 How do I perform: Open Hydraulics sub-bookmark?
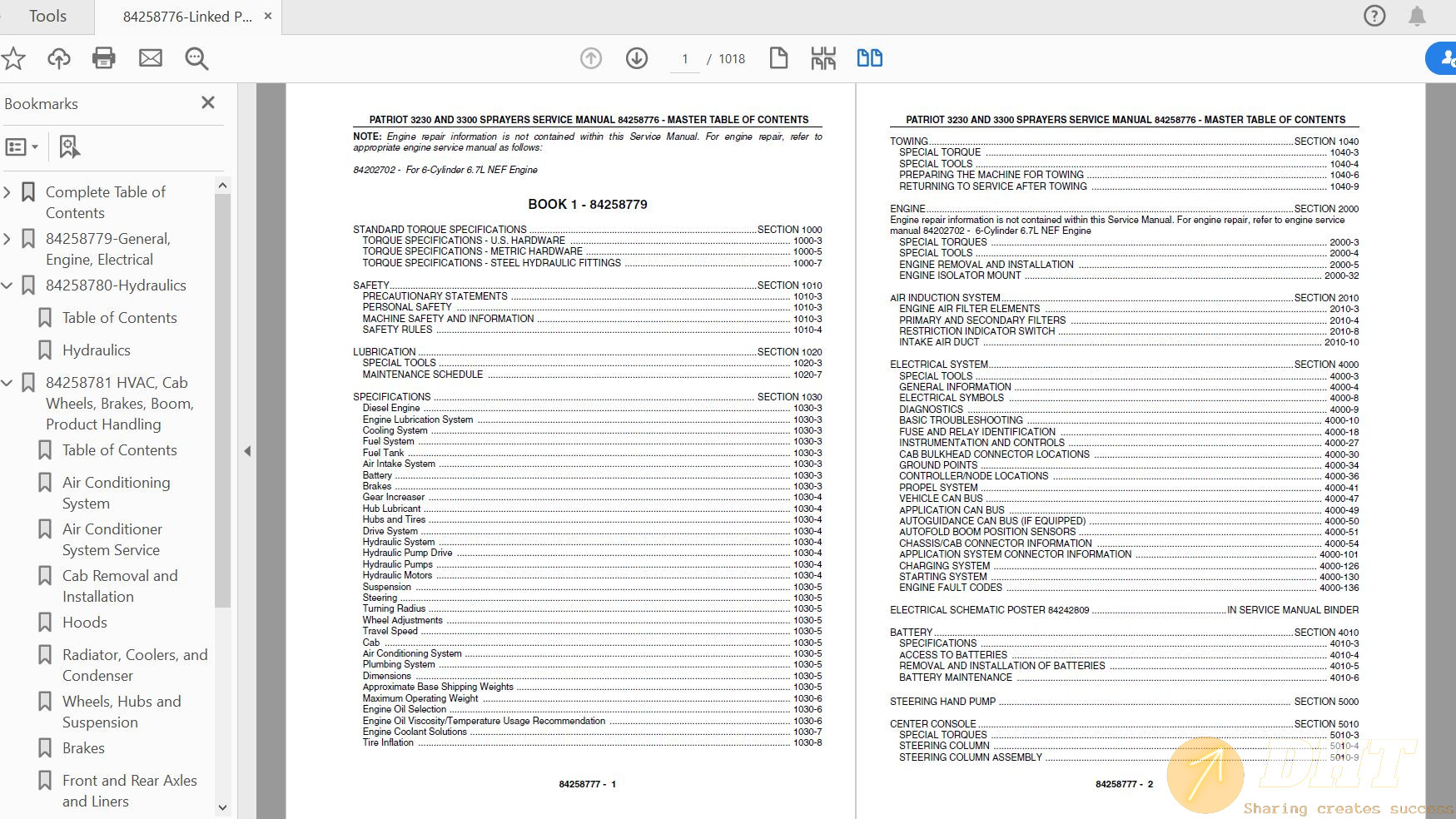tap(97, 350)
